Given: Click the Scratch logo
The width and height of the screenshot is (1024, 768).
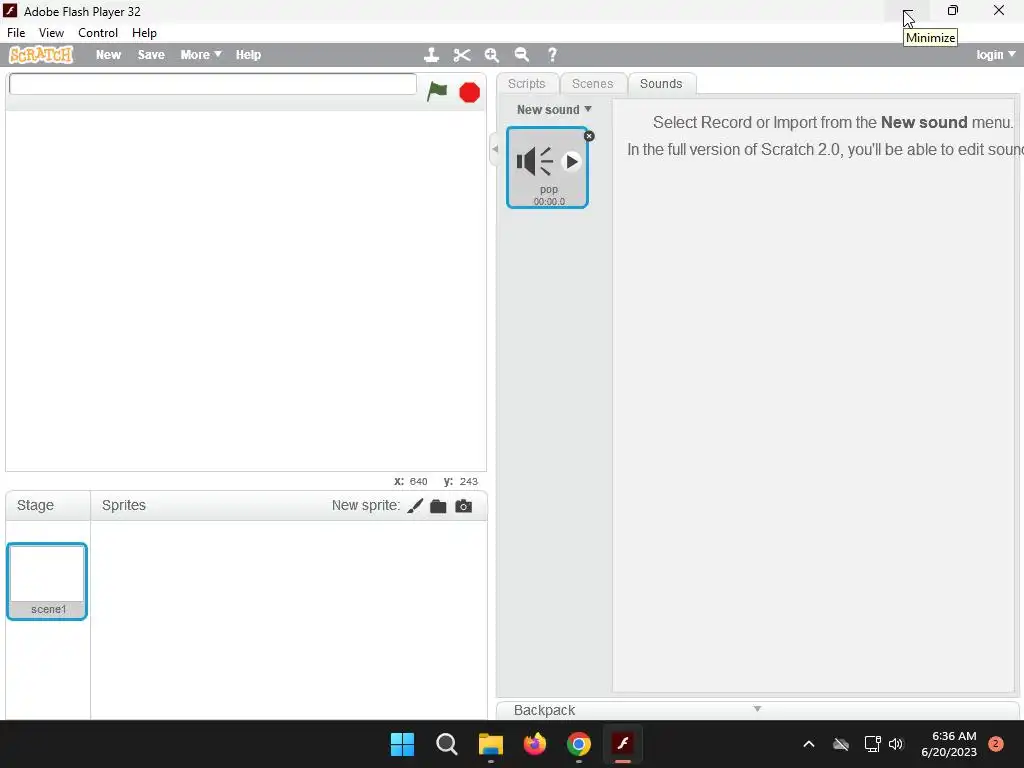Looking at the screenshot, I should pos(40,55).
